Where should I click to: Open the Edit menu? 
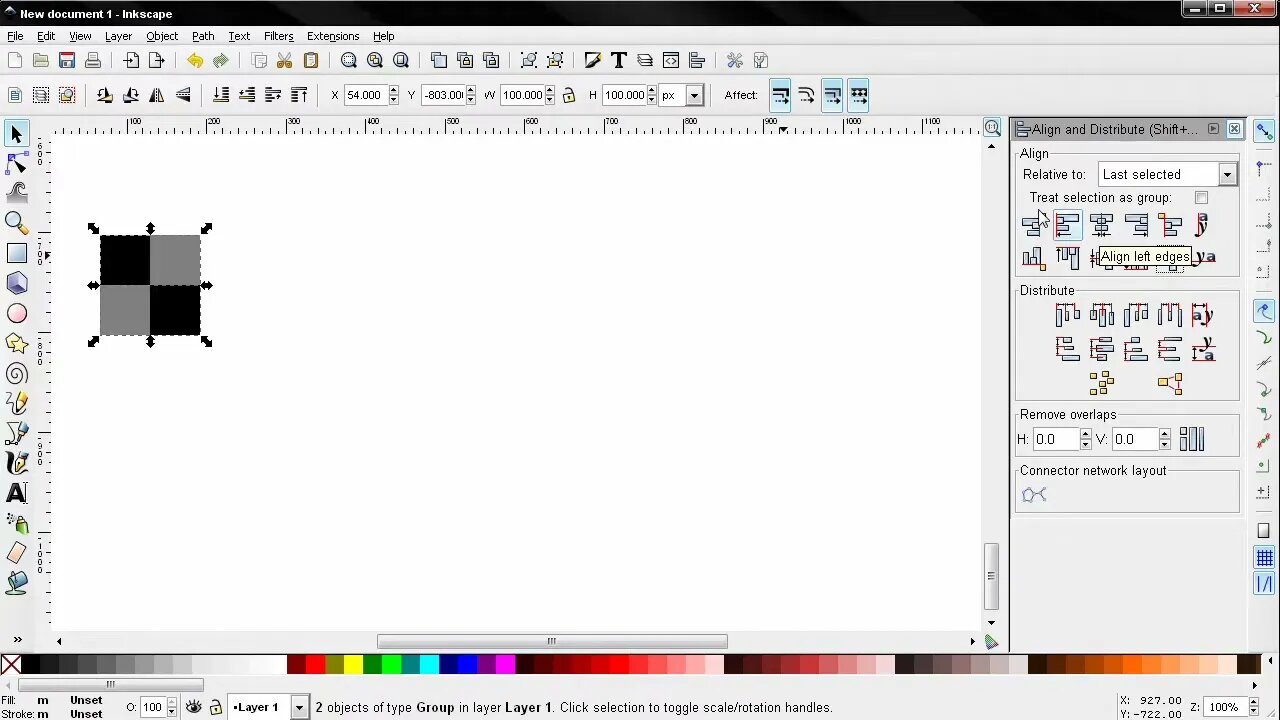coord(46,36)
